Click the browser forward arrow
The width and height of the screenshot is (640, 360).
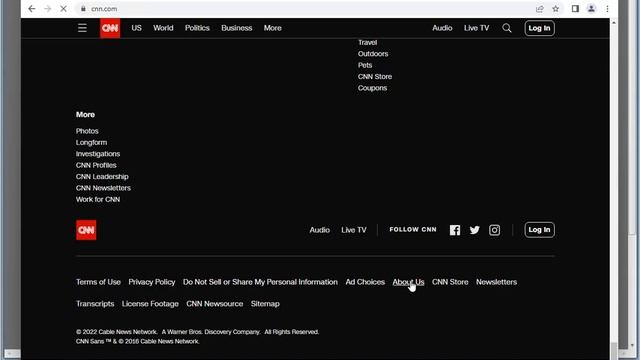coord(47,9)
